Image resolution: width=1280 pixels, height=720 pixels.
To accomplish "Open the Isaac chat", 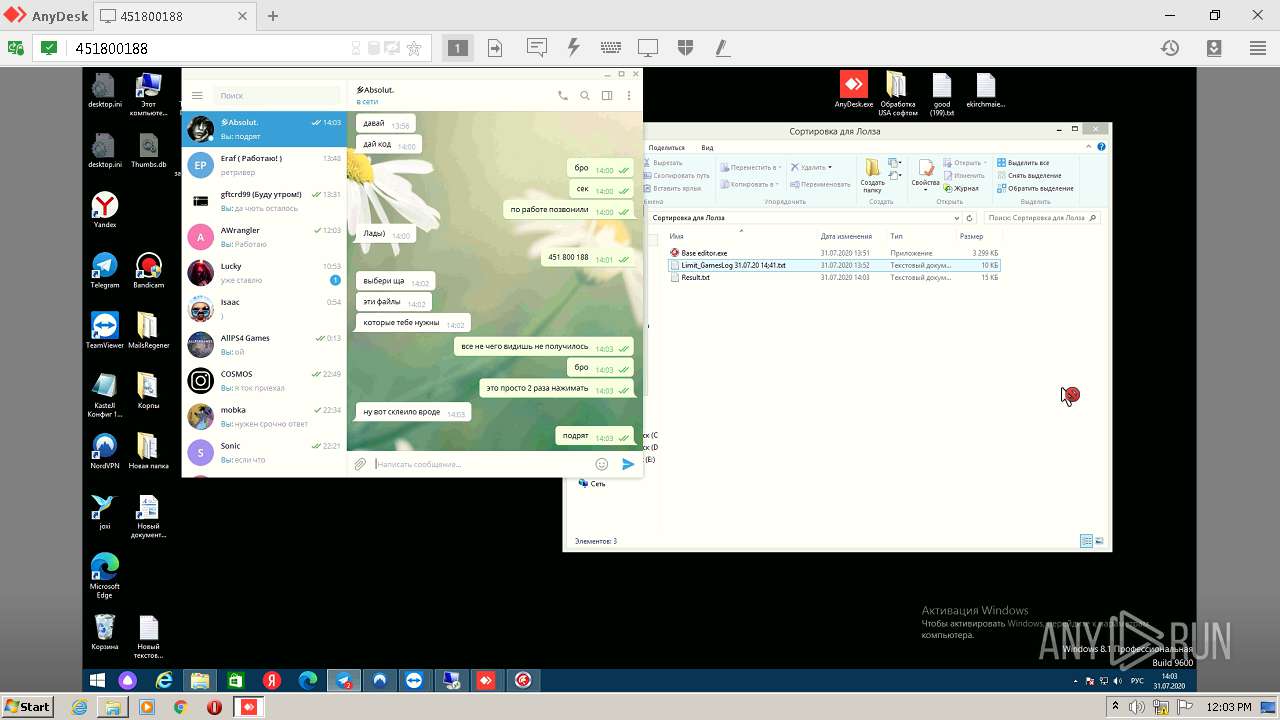I will click(264, 309).
